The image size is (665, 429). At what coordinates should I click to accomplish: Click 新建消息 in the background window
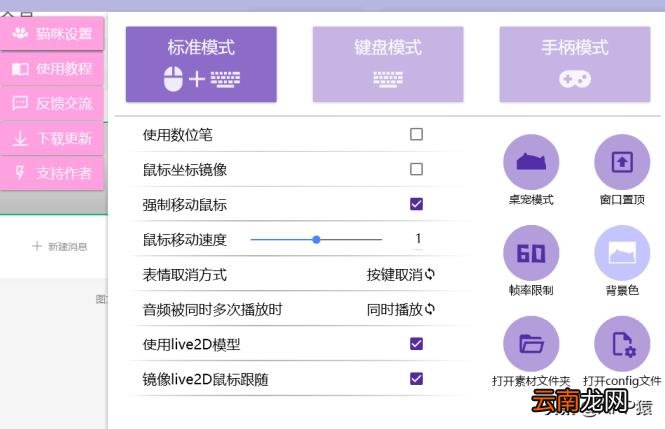pos(60,247)
